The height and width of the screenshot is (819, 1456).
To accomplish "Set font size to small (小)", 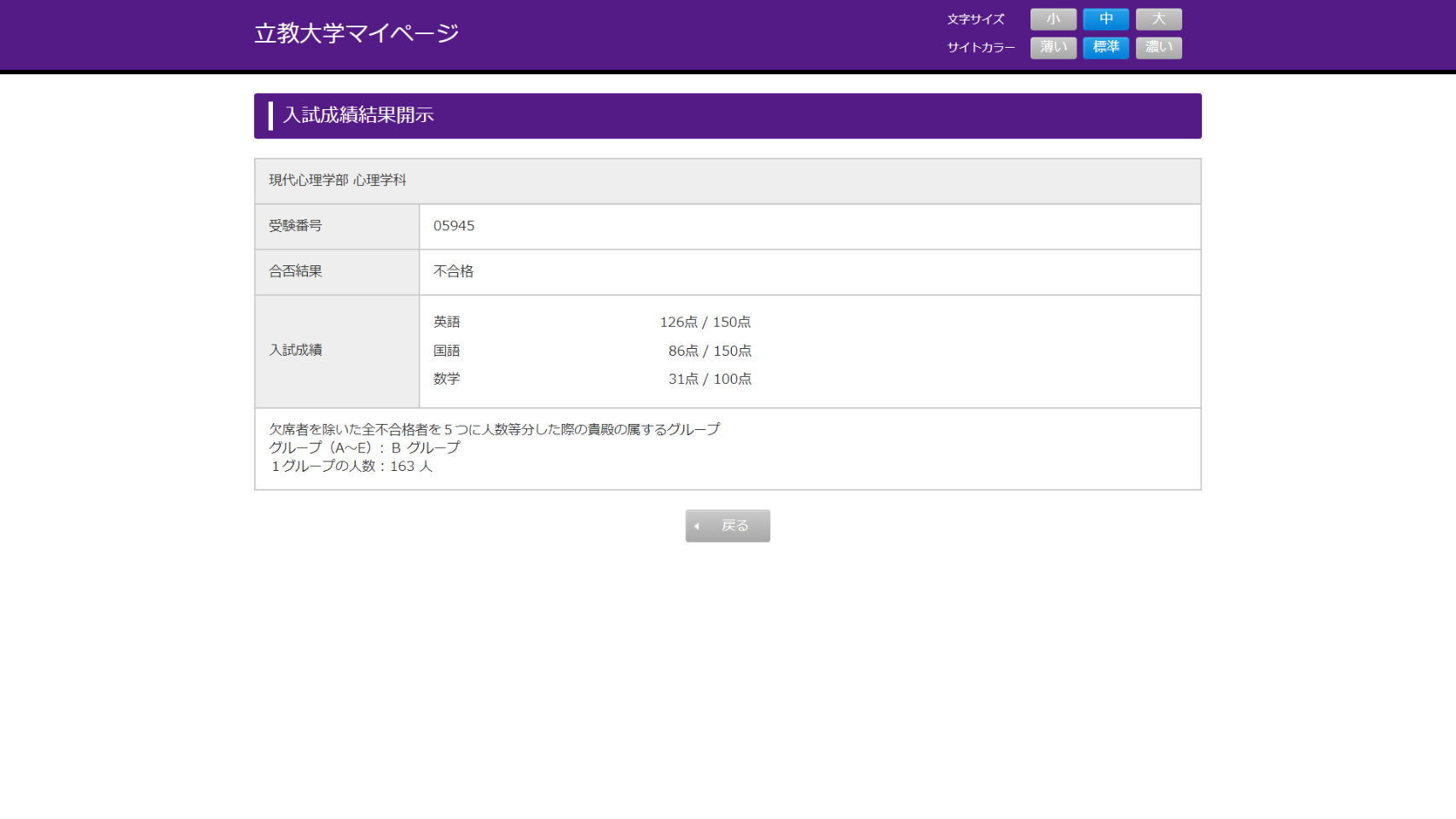I will point(1053,19).
